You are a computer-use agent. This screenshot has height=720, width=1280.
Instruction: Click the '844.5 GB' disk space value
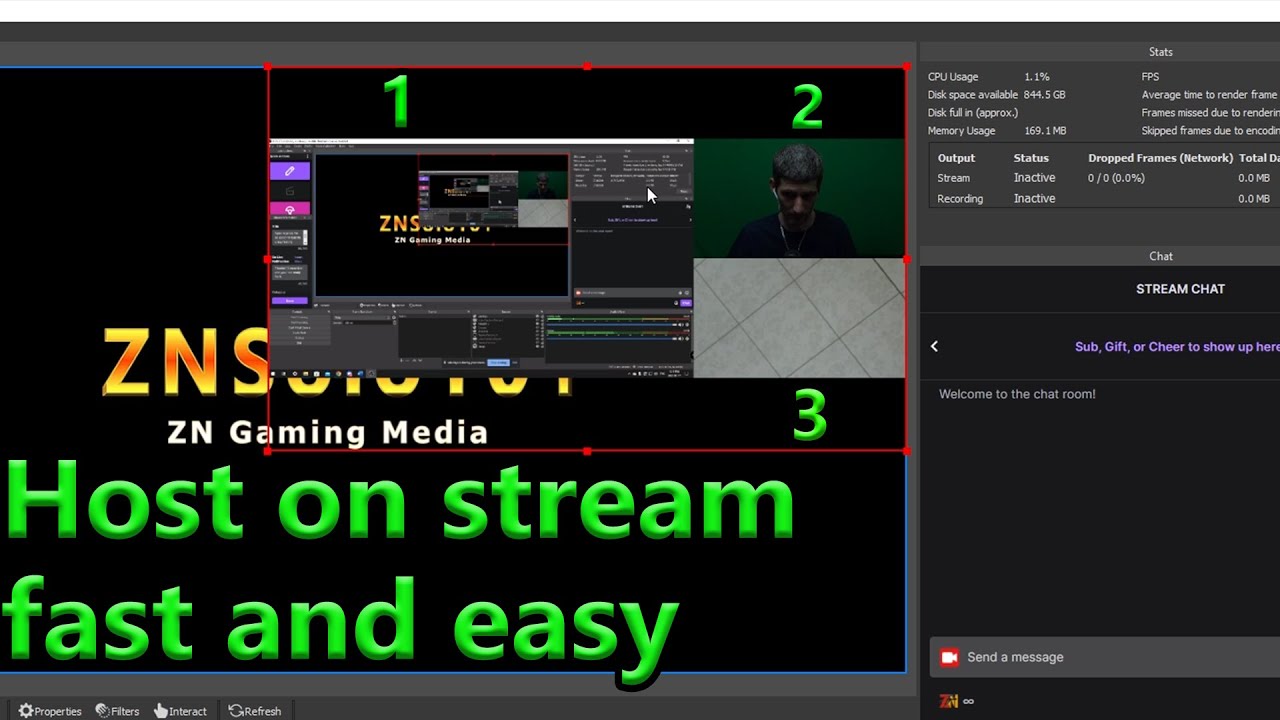[1045, 95]
